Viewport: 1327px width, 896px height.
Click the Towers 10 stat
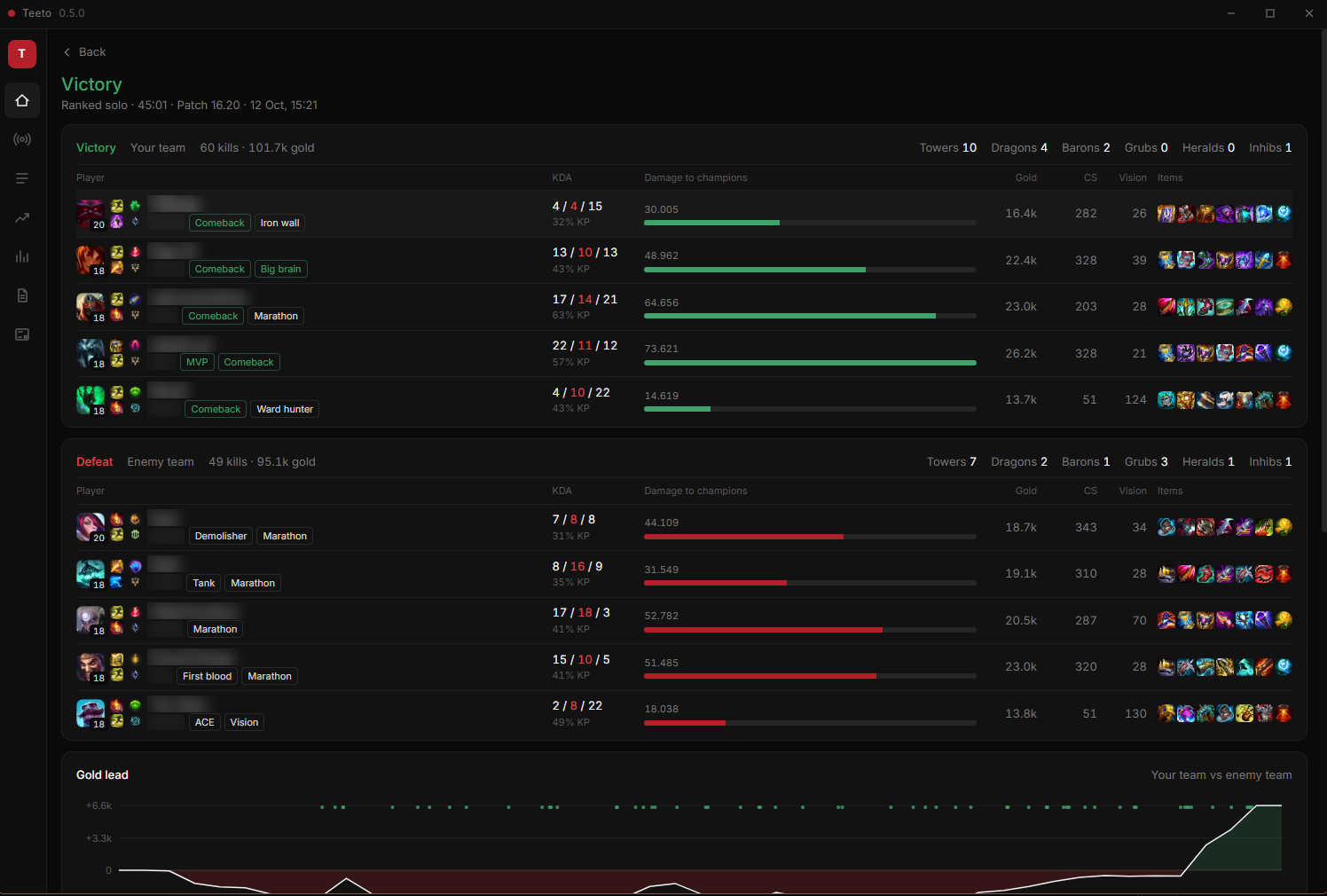coord(948,148)
